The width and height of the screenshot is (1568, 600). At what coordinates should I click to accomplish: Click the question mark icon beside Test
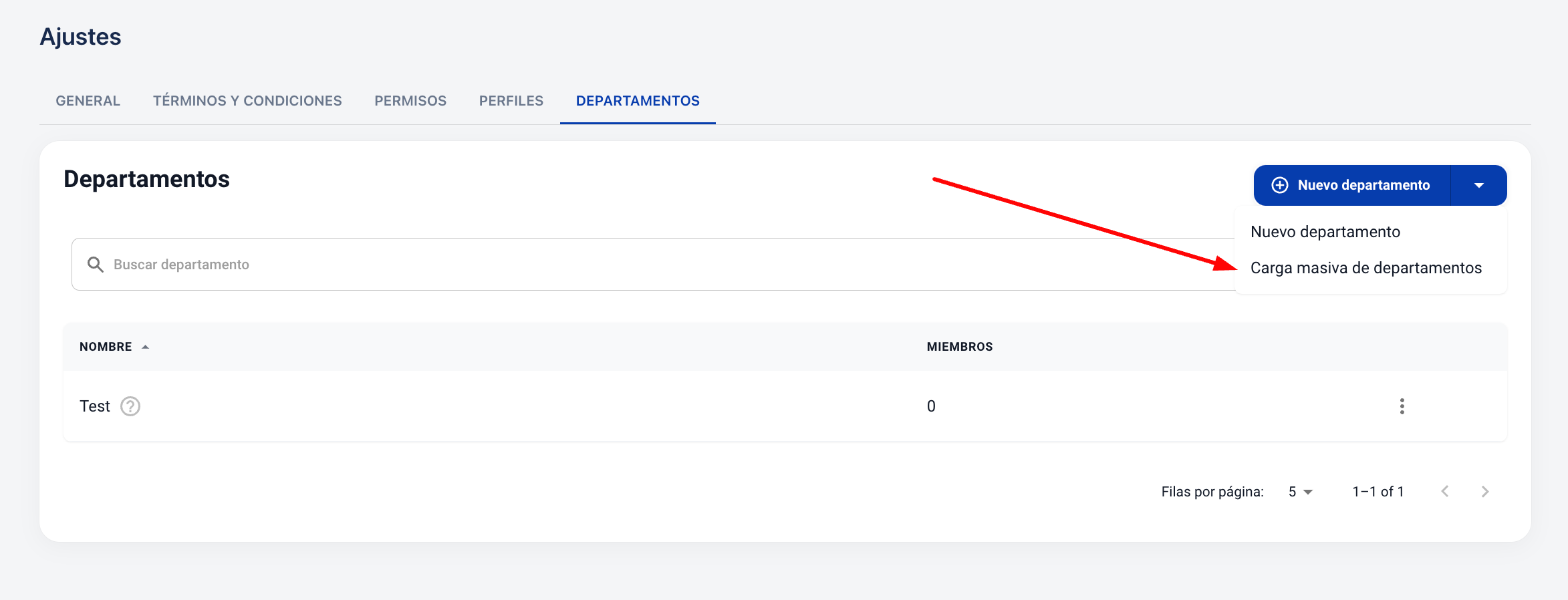[x=130, y=406]
